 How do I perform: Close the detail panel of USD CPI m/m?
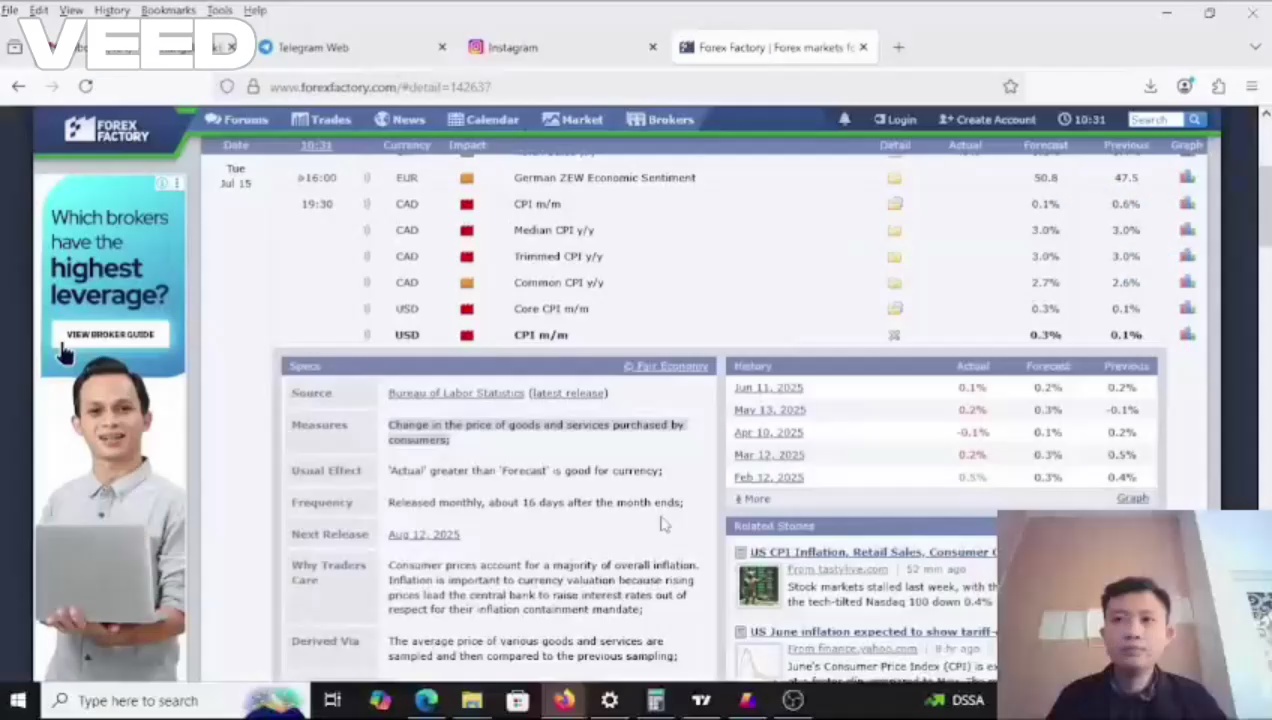[x=894, y=335]
